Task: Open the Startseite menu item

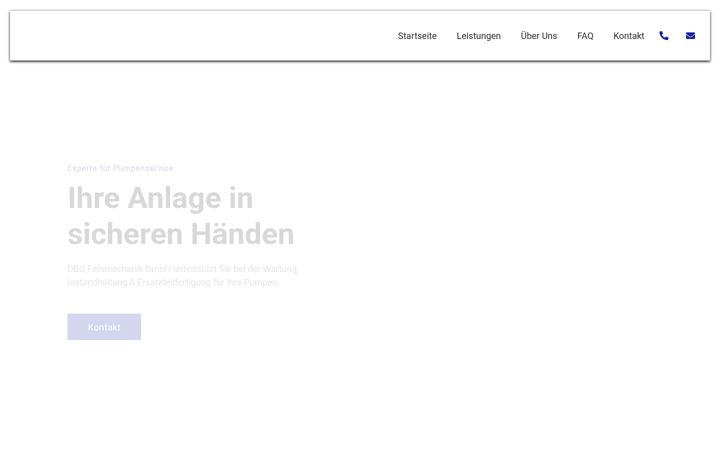Action: pos(417,36)
